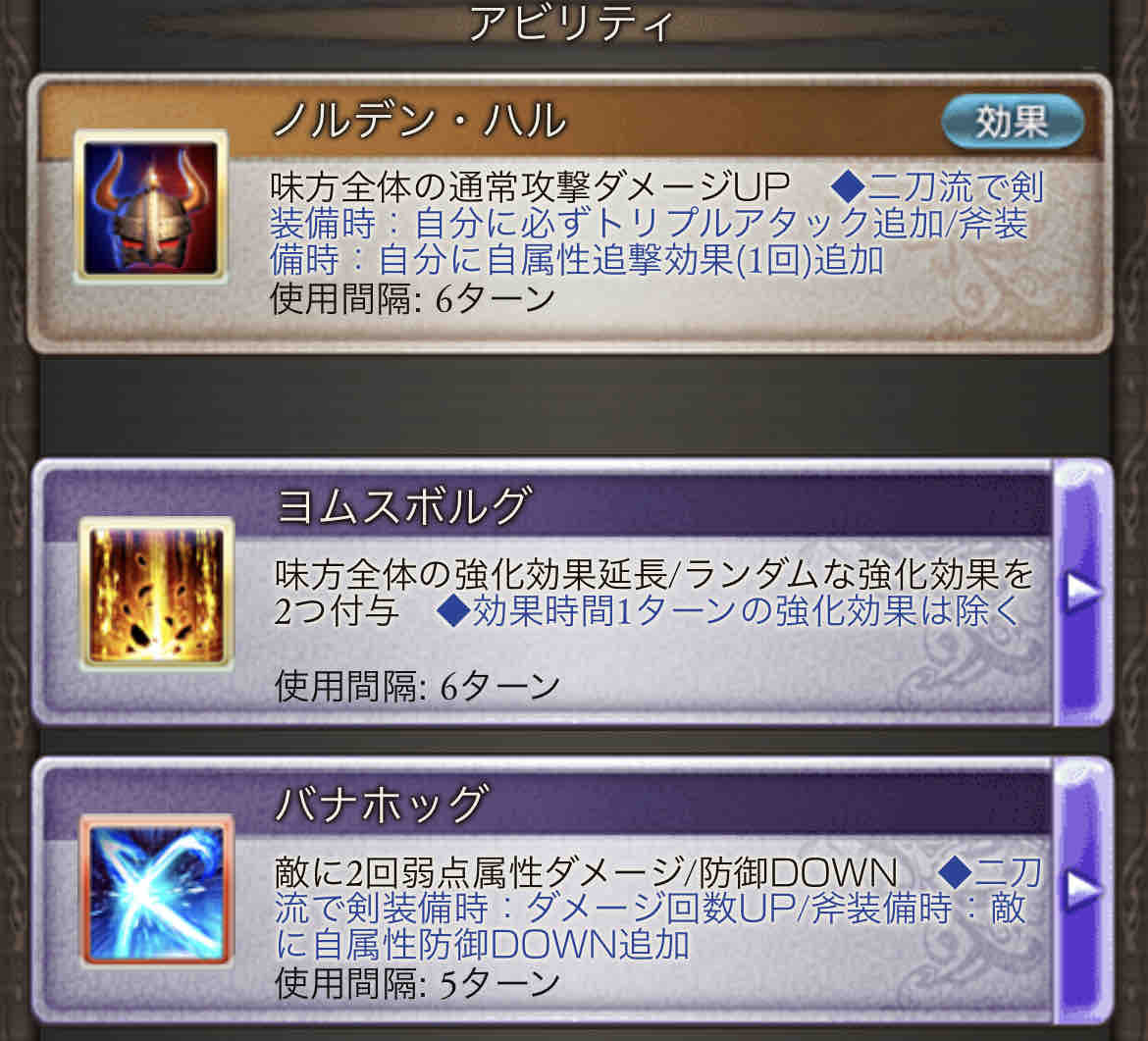
Task: Tap the golden flame Jomsborg icon
Action: pos(156,594)
